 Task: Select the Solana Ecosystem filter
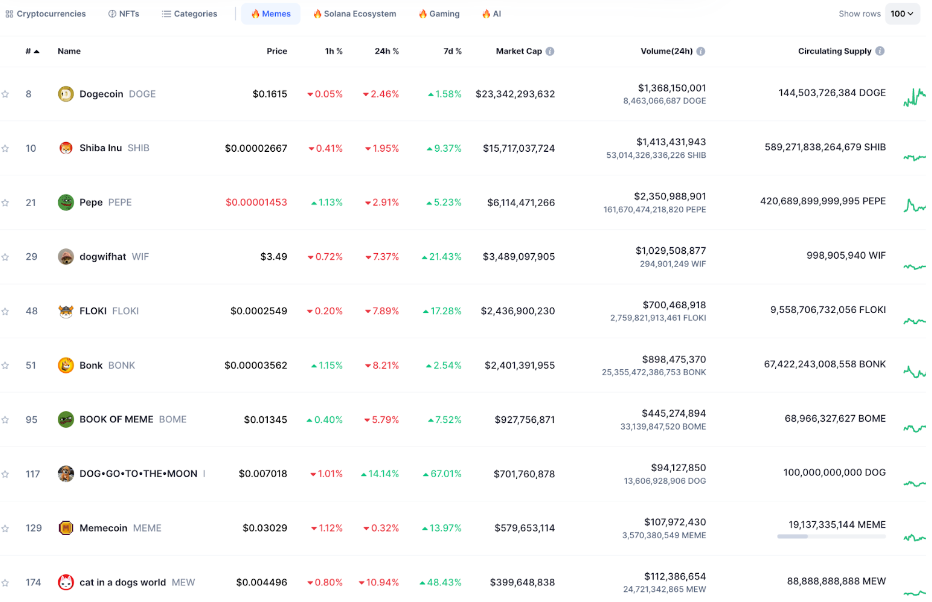(x=354, y=14)
